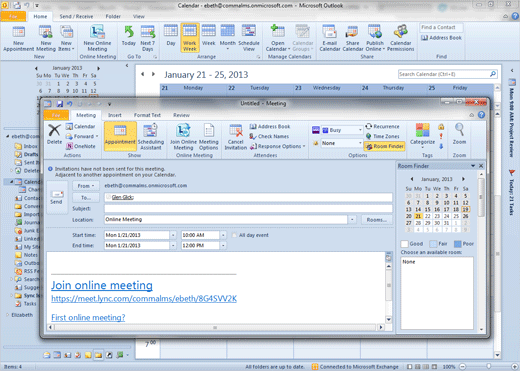Click New Appointment in Outlook ribbon
This screenshot has height=371, width=520.
pos(19,39)
